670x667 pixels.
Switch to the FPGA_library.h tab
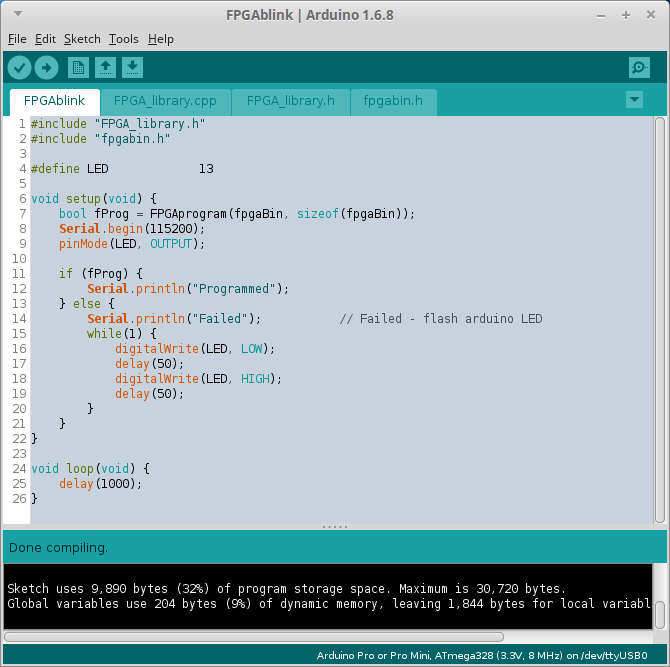[291, 101]
